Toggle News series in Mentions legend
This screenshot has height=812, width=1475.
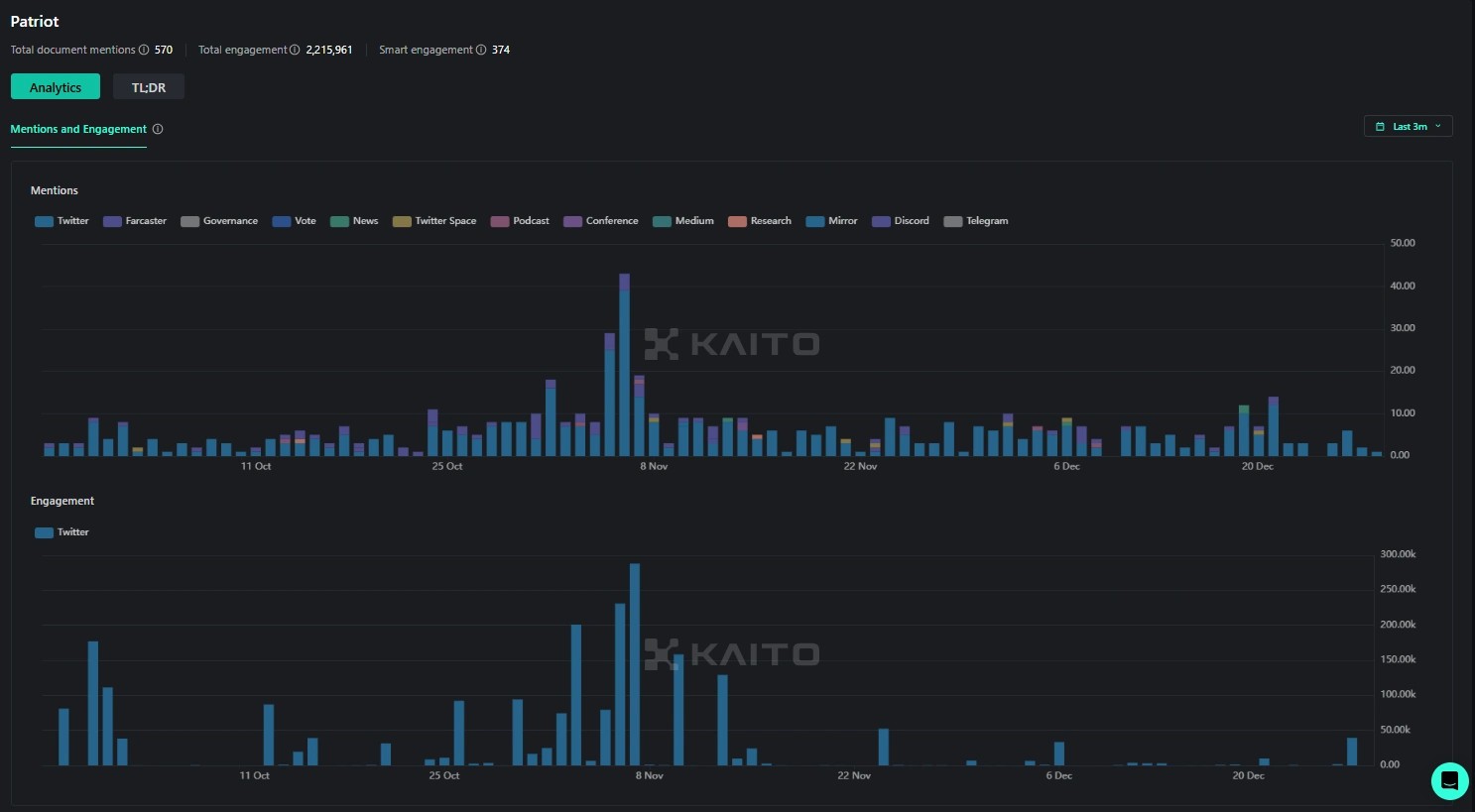coord(354,221)
